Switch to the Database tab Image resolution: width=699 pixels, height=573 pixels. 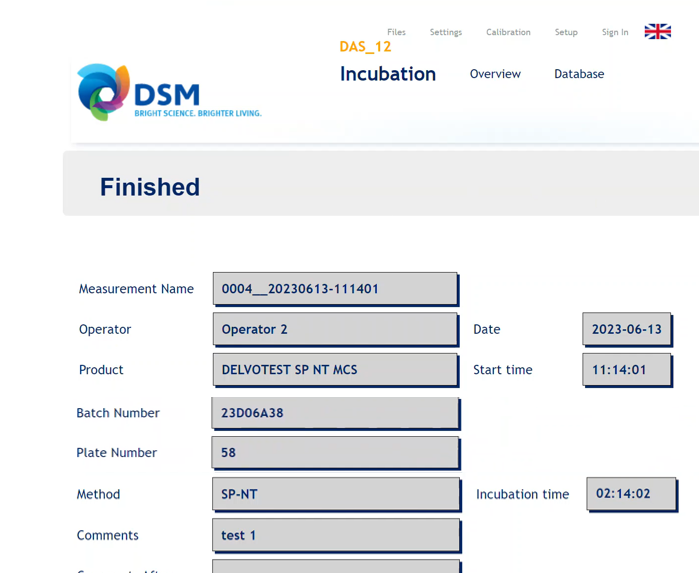[x=579, y=74]
